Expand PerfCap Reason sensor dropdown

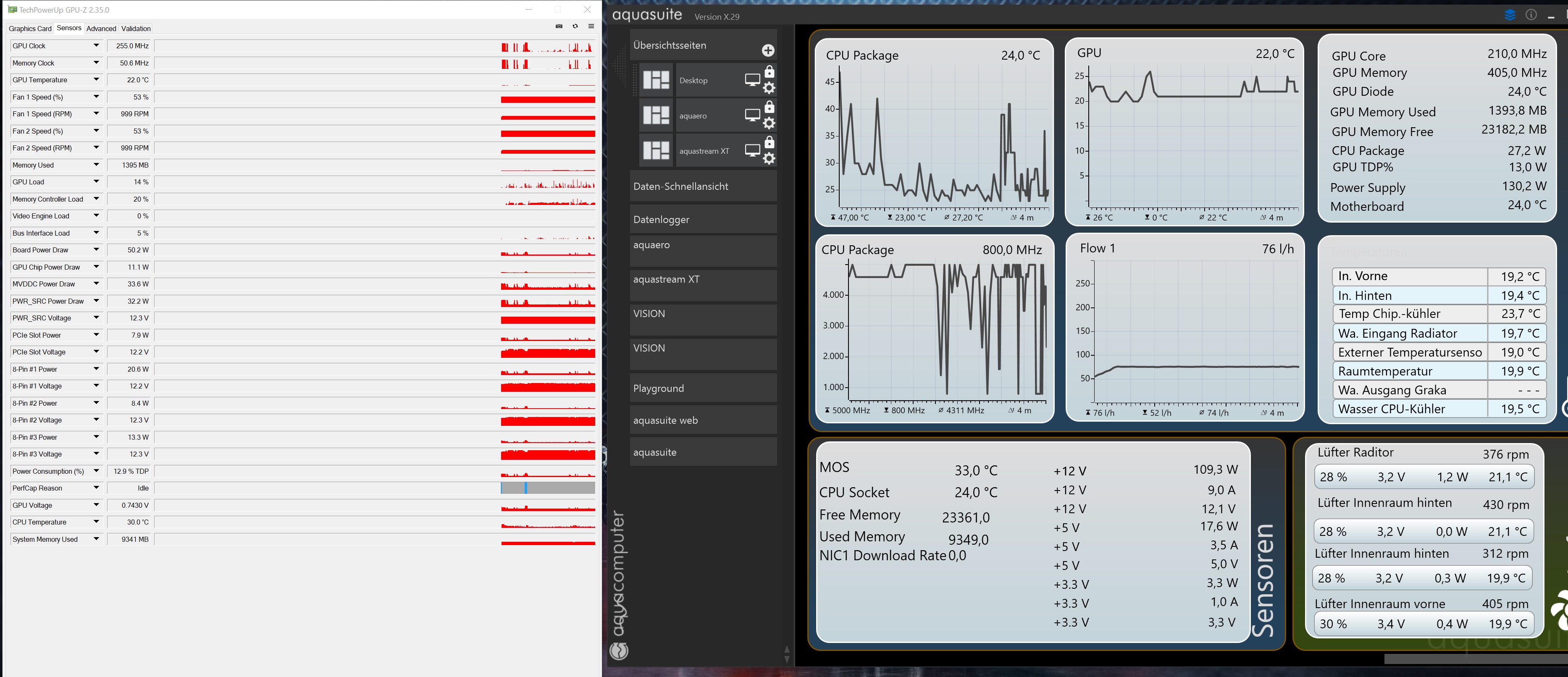tap(96, 488)
